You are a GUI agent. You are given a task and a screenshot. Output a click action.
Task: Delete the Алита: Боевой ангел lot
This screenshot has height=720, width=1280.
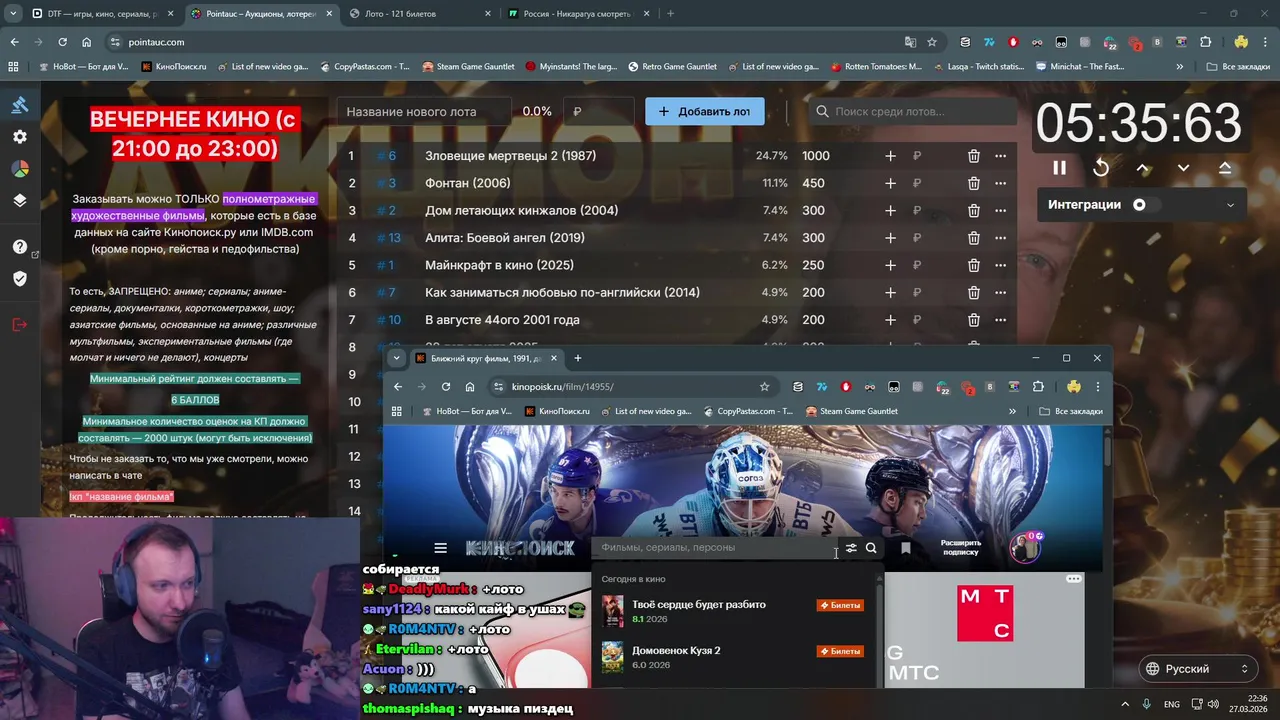point(974,238)
